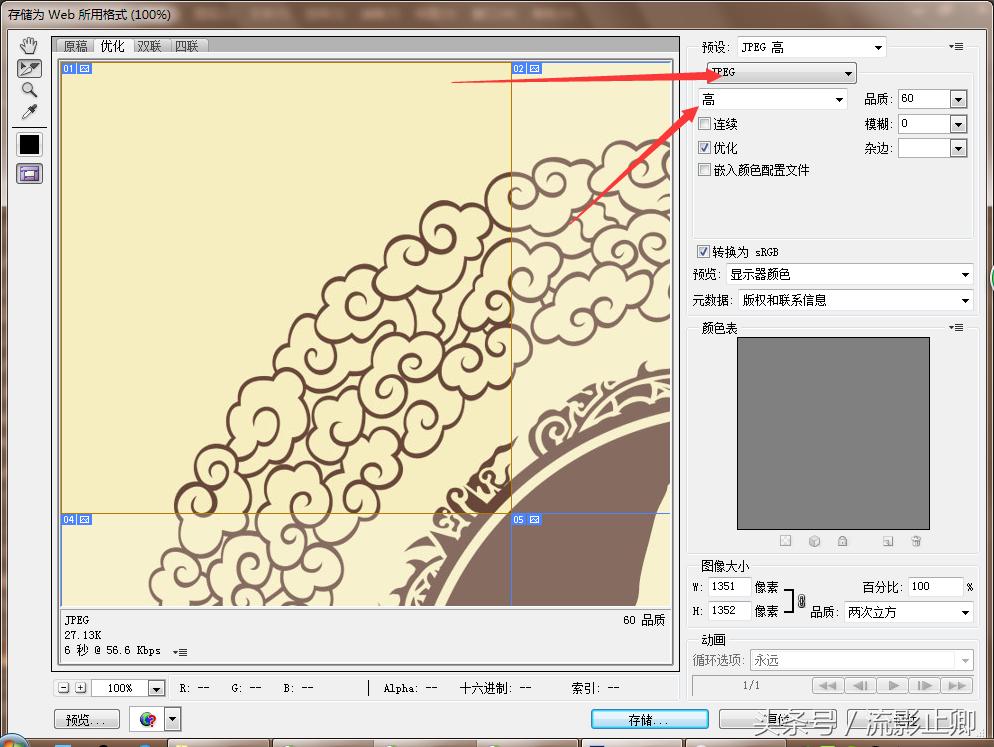Go to next animation frame

[x=925, y=685]
